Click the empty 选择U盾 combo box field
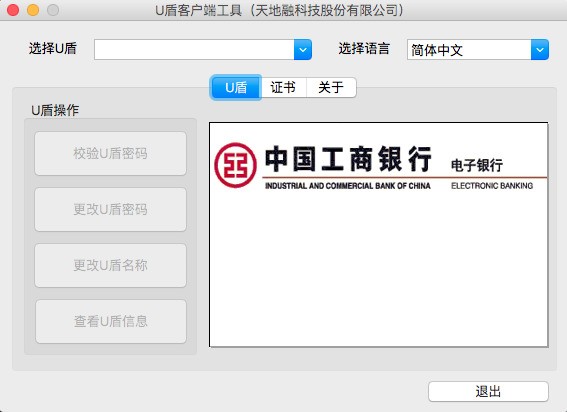 (x=194, y=50)
